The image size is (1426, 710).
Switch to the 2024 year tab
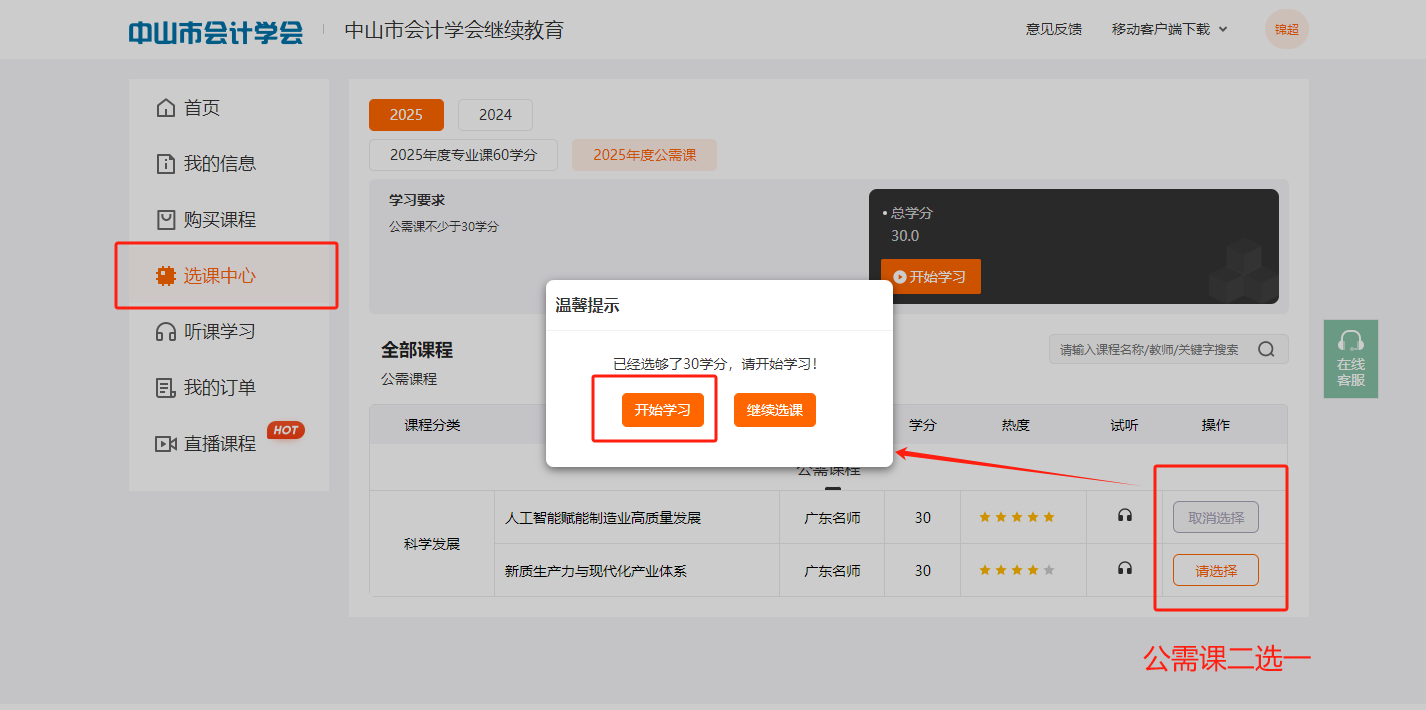tap(495, 115)
